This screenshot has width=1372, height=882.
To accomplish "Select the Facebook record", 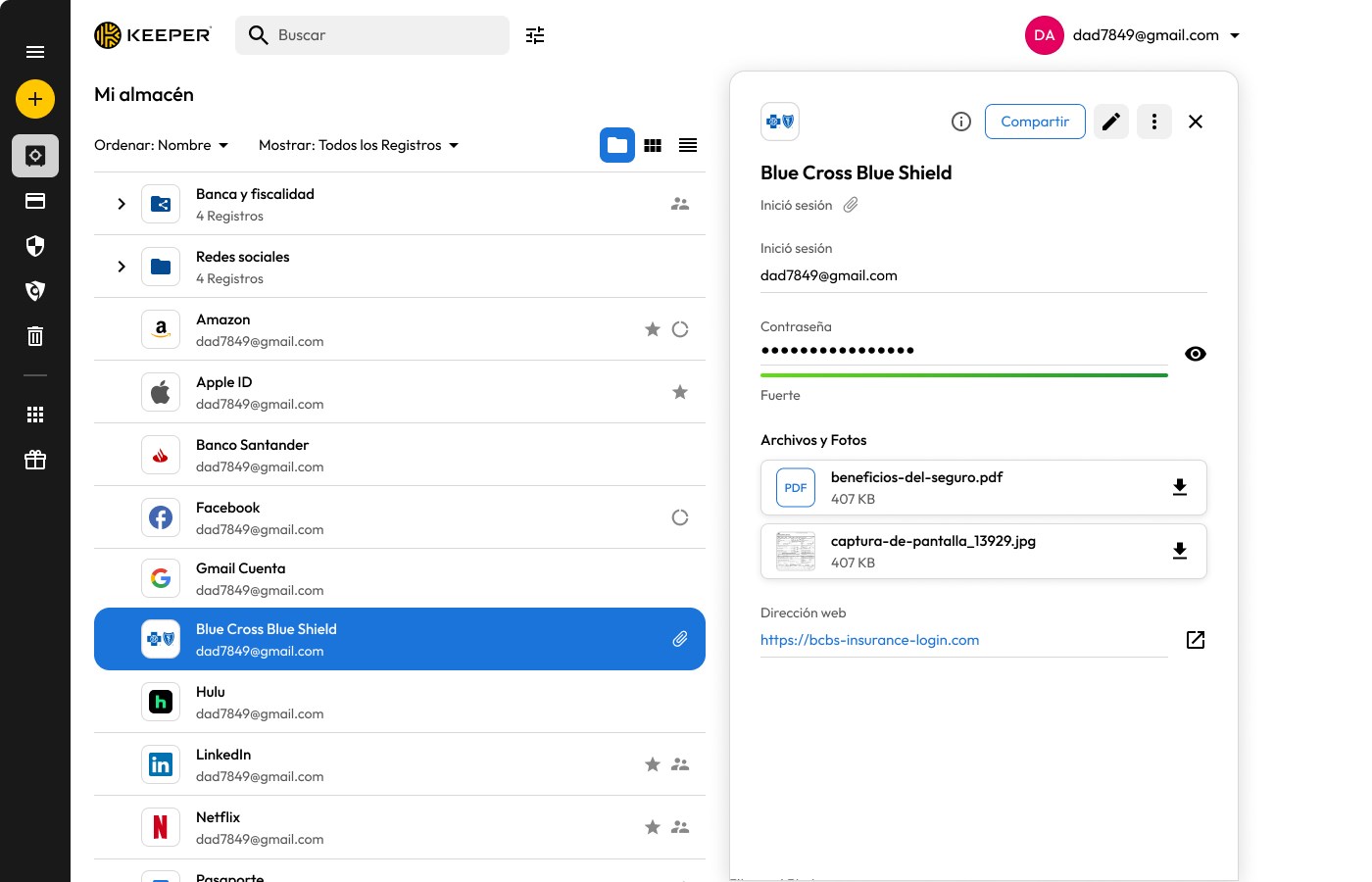I will coord(400,517).
